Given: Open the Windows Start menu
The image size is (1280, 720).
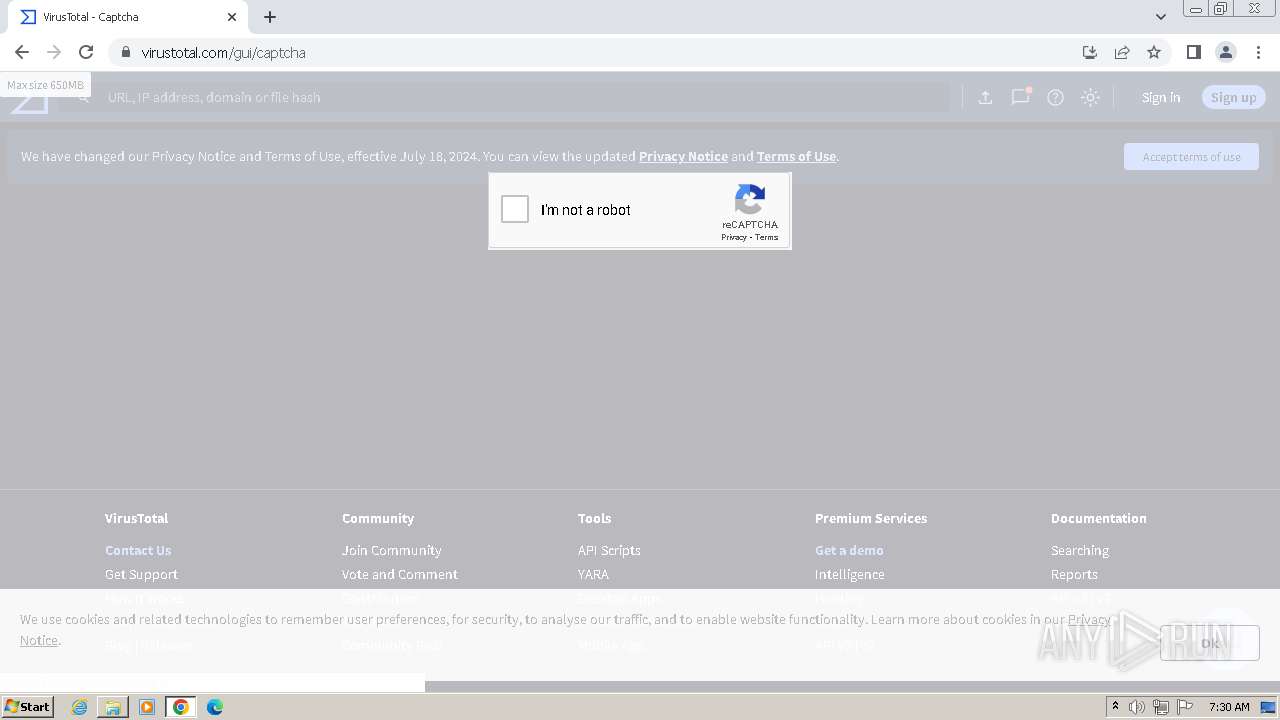Looking at the screenshot, I should point(27,706).
